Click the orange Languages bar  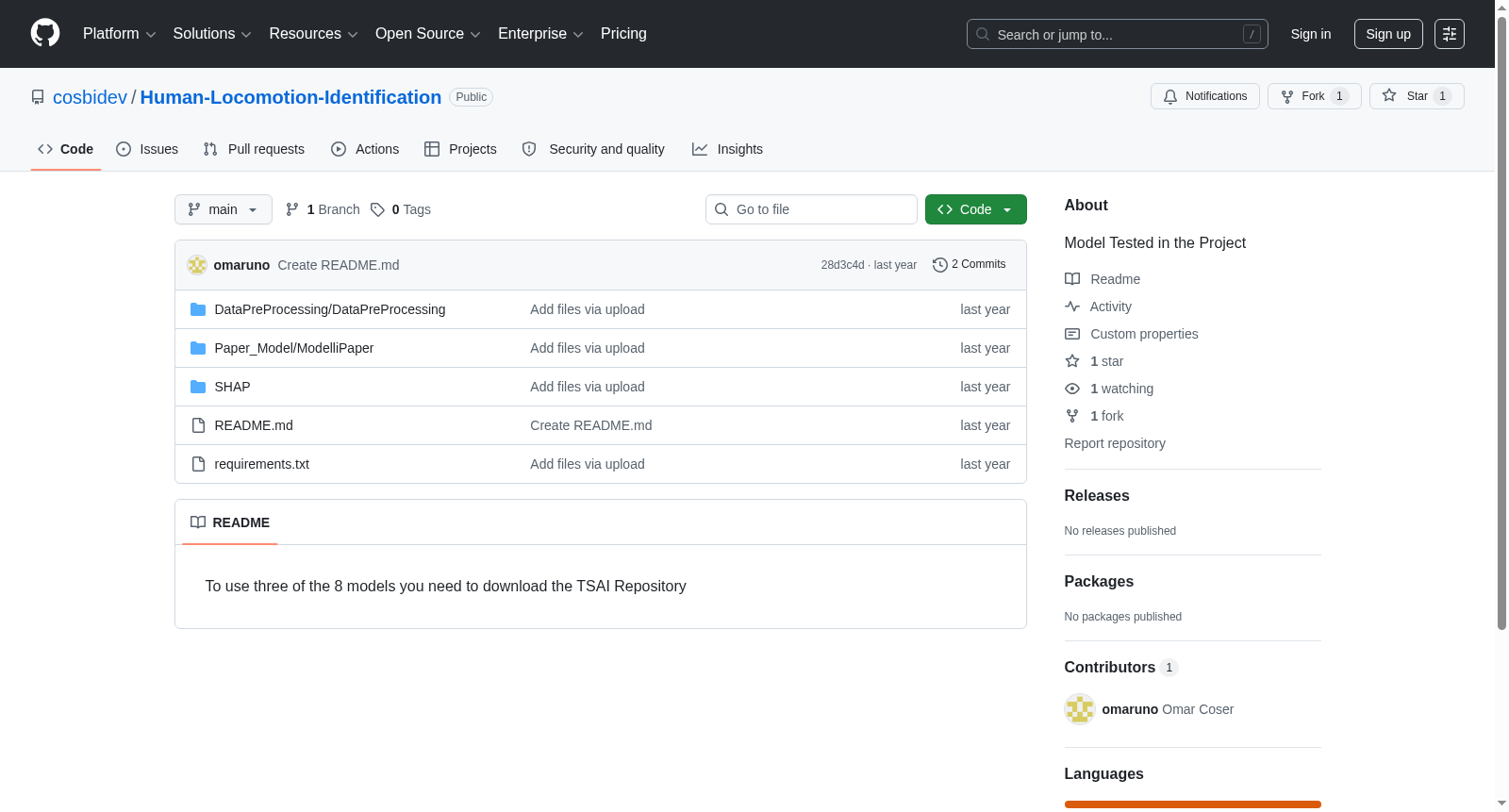pos(1193,804)
